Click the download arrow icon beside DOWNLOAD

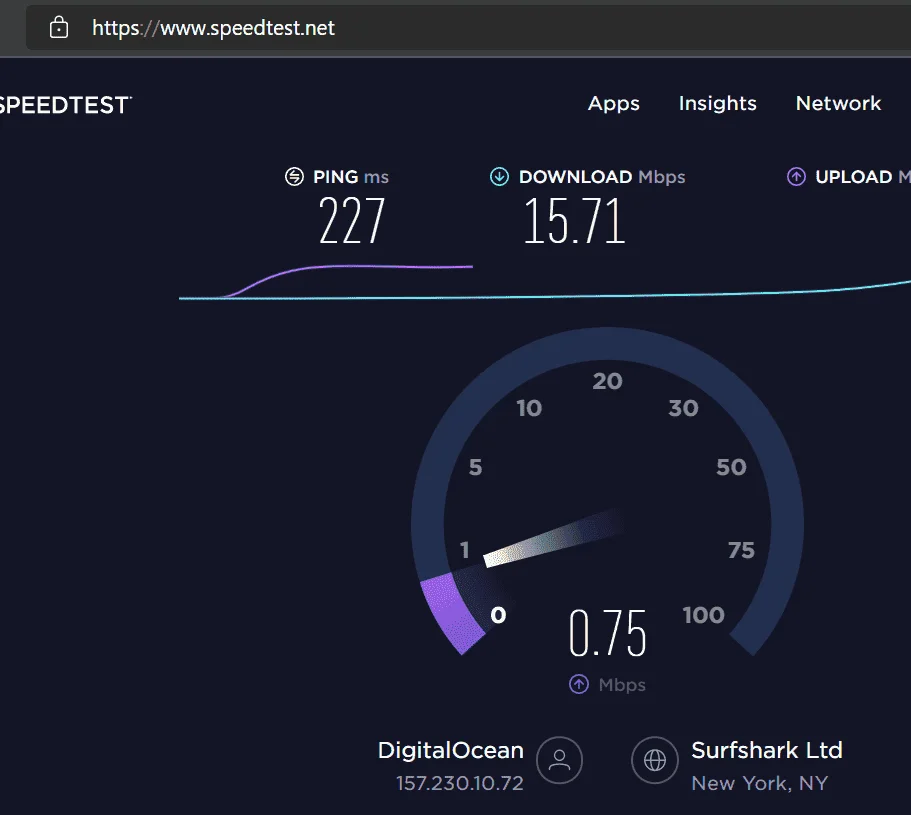pos(499,177)
